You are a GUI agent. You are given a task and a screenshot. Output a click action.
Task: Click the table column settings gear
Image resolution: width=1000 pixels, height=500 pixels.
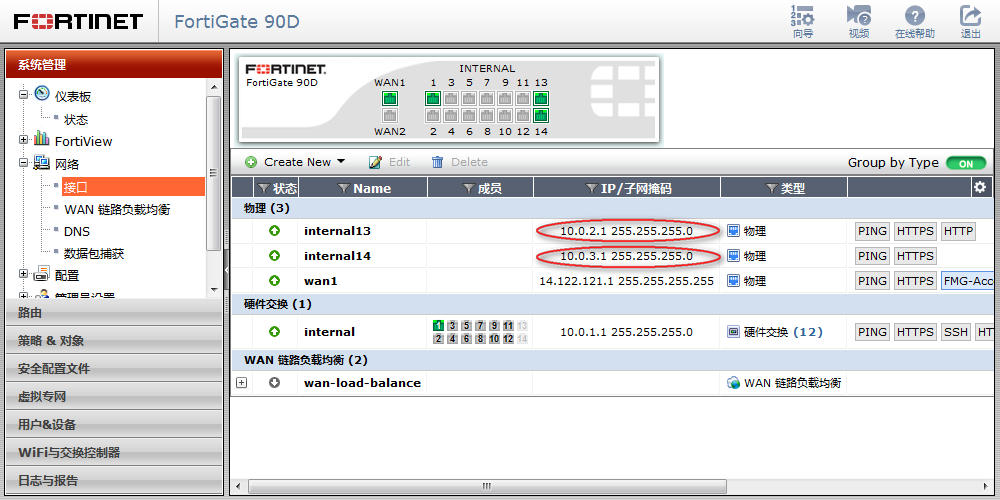(x=980, y=187)
